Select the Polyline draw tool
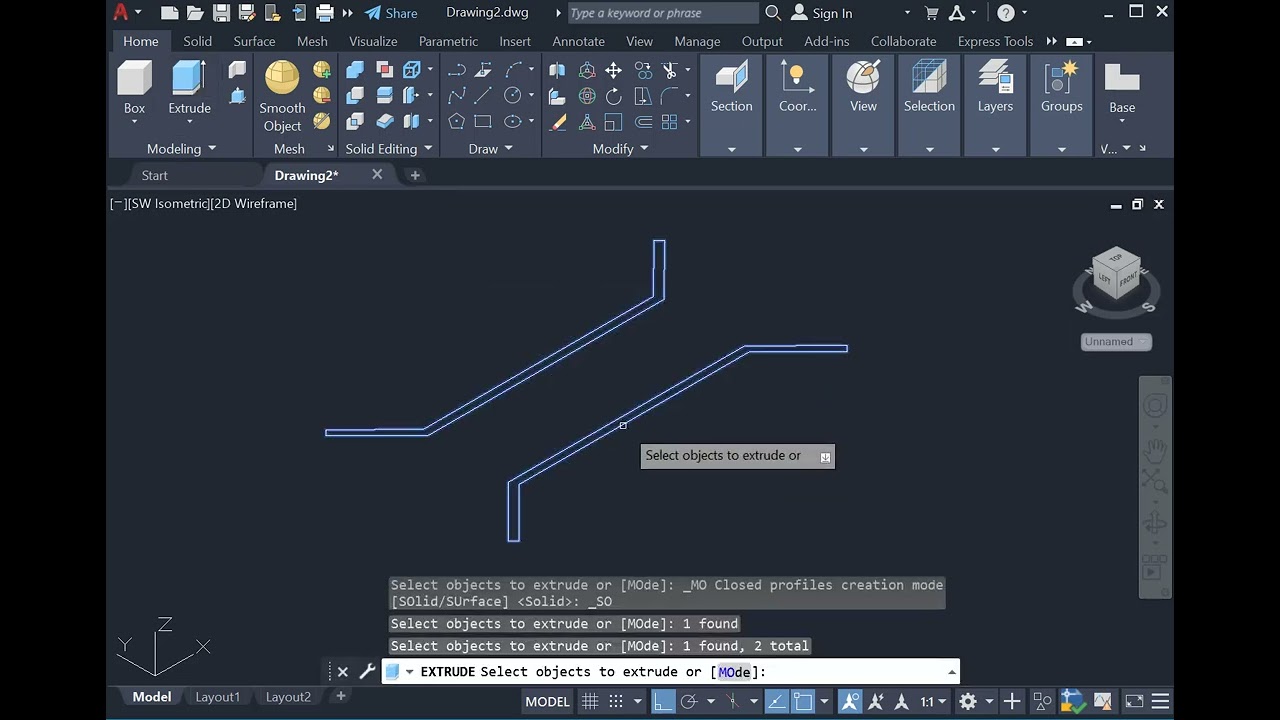This screenshot has height=720, width=1280. tap(457, 70)
